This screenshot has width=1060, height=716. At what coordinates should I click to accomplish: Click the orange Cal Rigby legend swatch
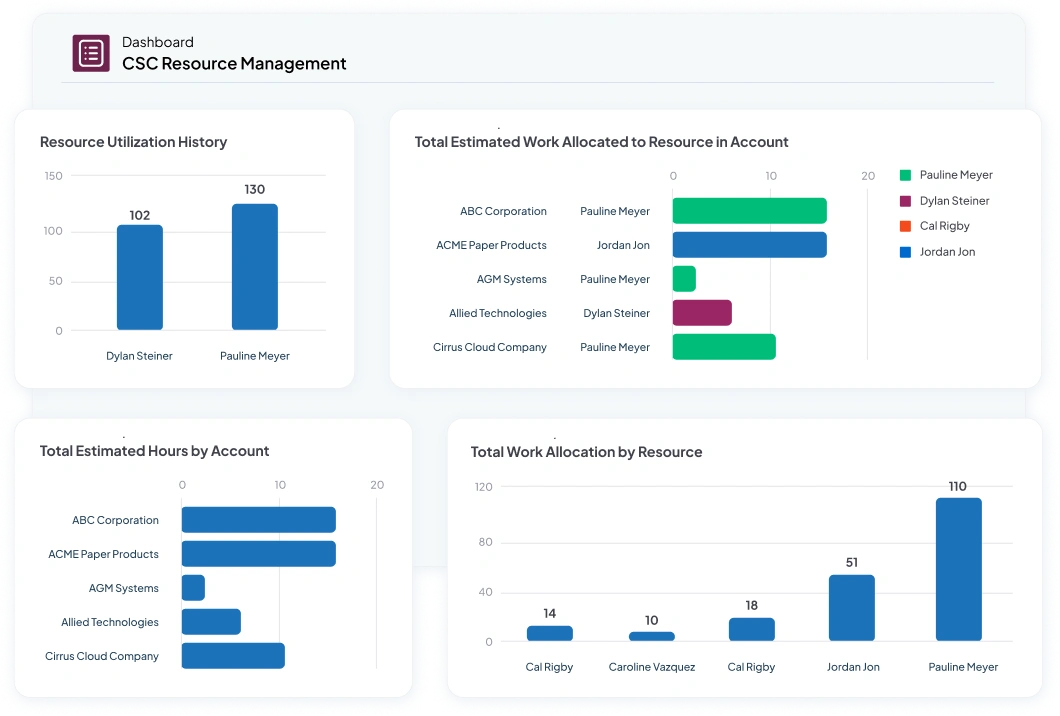905,226
